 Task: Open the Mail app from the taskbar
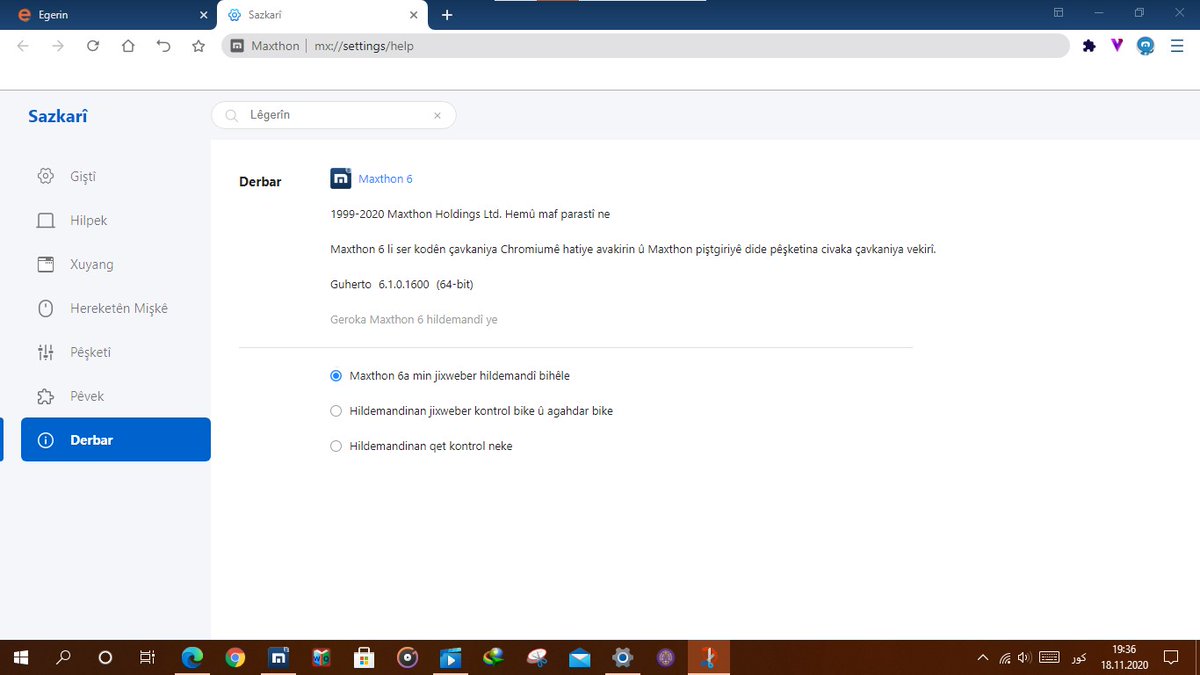point(580,657)
